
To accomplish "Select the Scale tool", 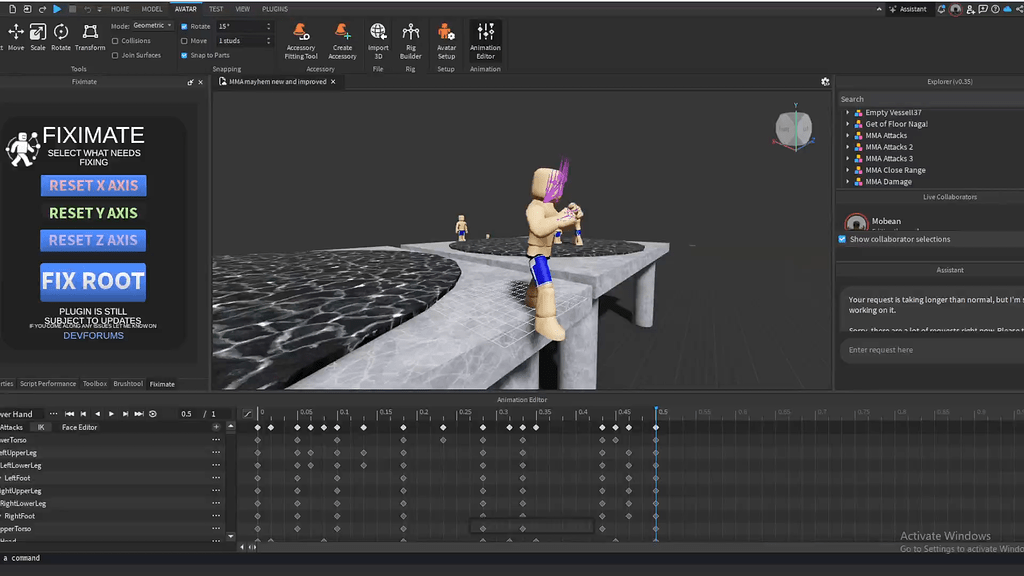I will pyautogui.click(x=38, y=37).
